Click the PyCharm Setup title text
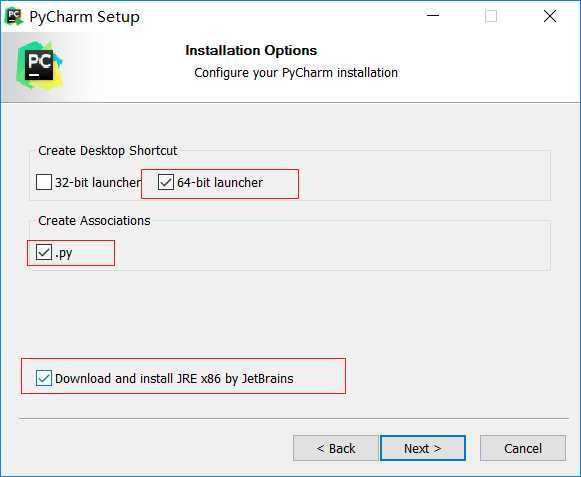The width and height of the screenshot is (581, 477). [x=84, y=17]
